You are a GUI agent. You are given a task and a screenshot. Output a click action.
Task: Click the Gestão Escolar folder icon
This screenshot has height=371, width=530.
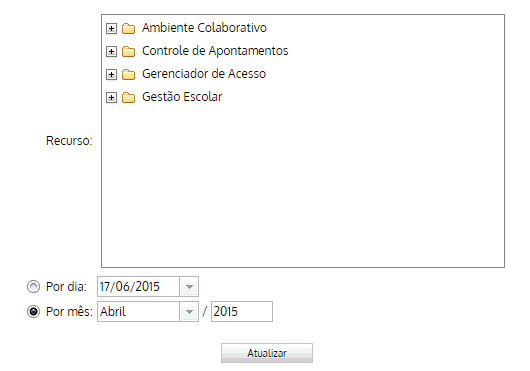click(x=128, y=97)
